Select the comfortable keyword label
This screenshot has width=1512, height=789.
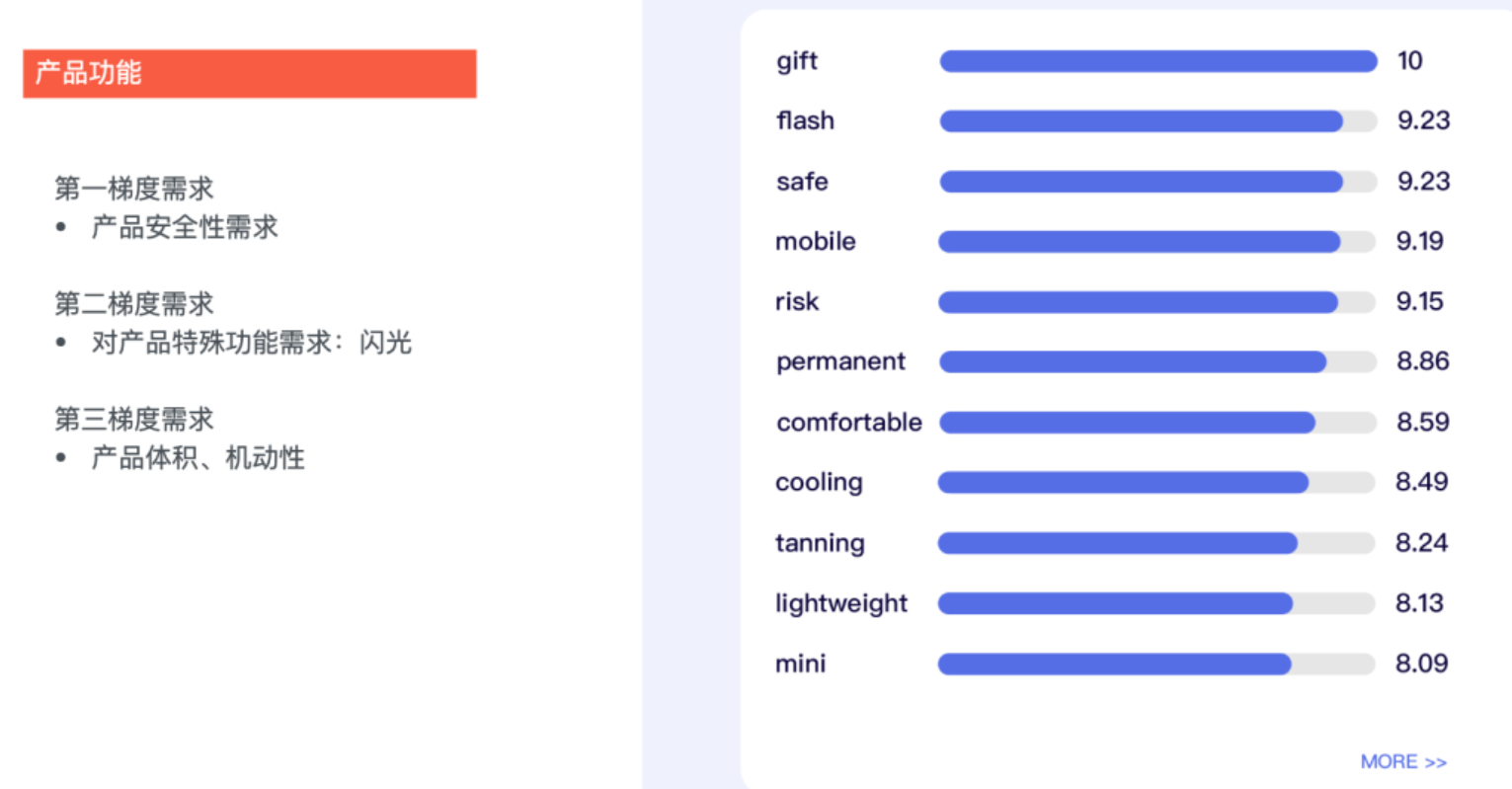tap(849, 423)
